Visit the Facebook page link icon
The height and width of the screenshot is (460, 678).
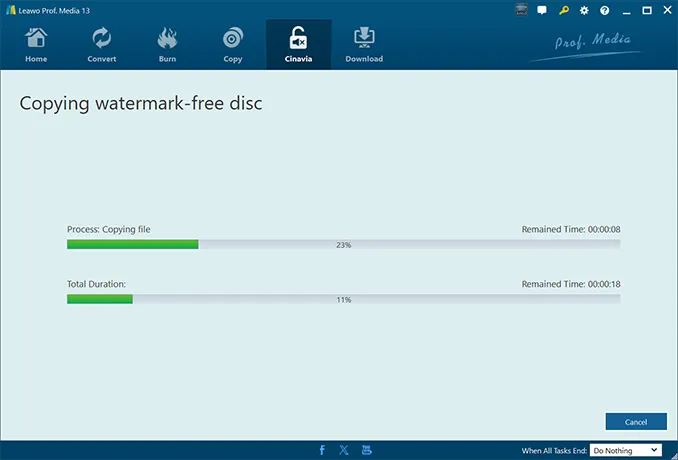coord(322,450)
